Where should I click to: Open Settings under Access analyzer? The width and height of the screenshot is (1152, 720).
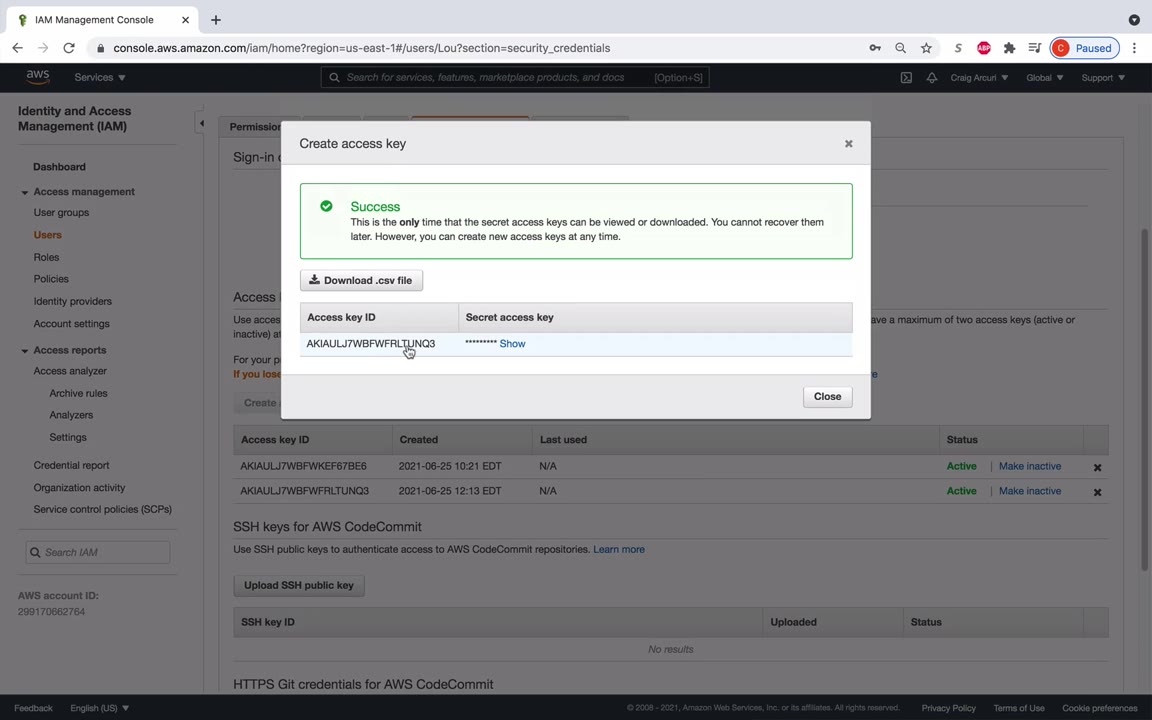click(x=68, y=437)
